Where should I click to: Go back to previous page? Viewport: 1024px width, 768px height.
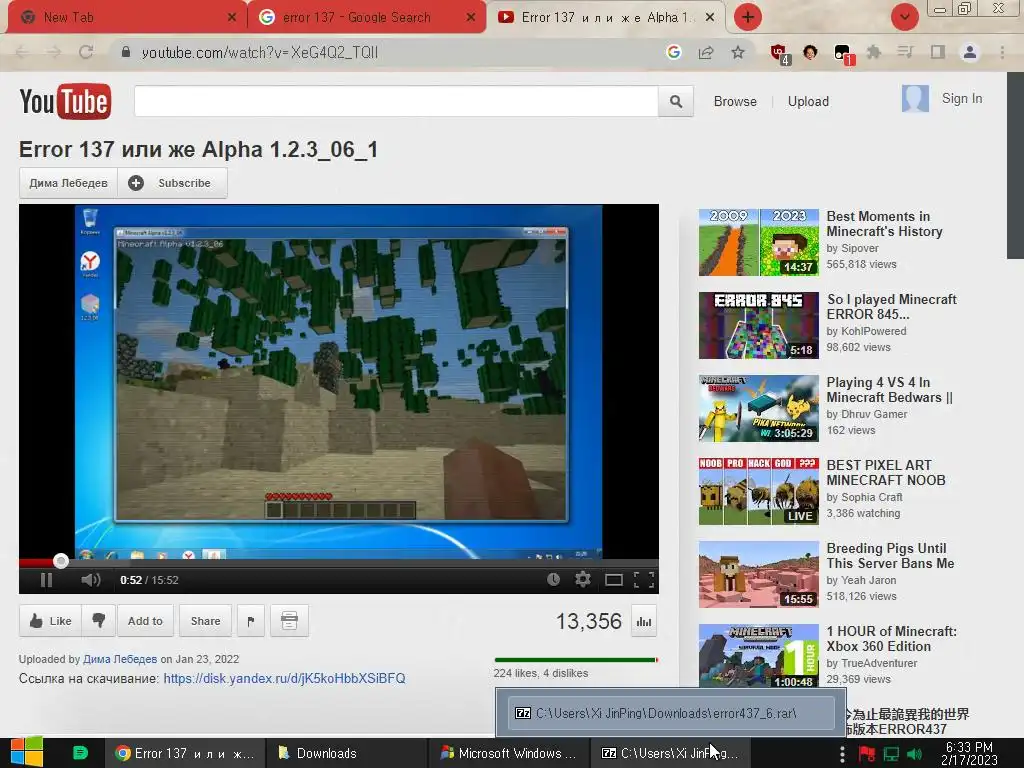(x=22, y=52)
